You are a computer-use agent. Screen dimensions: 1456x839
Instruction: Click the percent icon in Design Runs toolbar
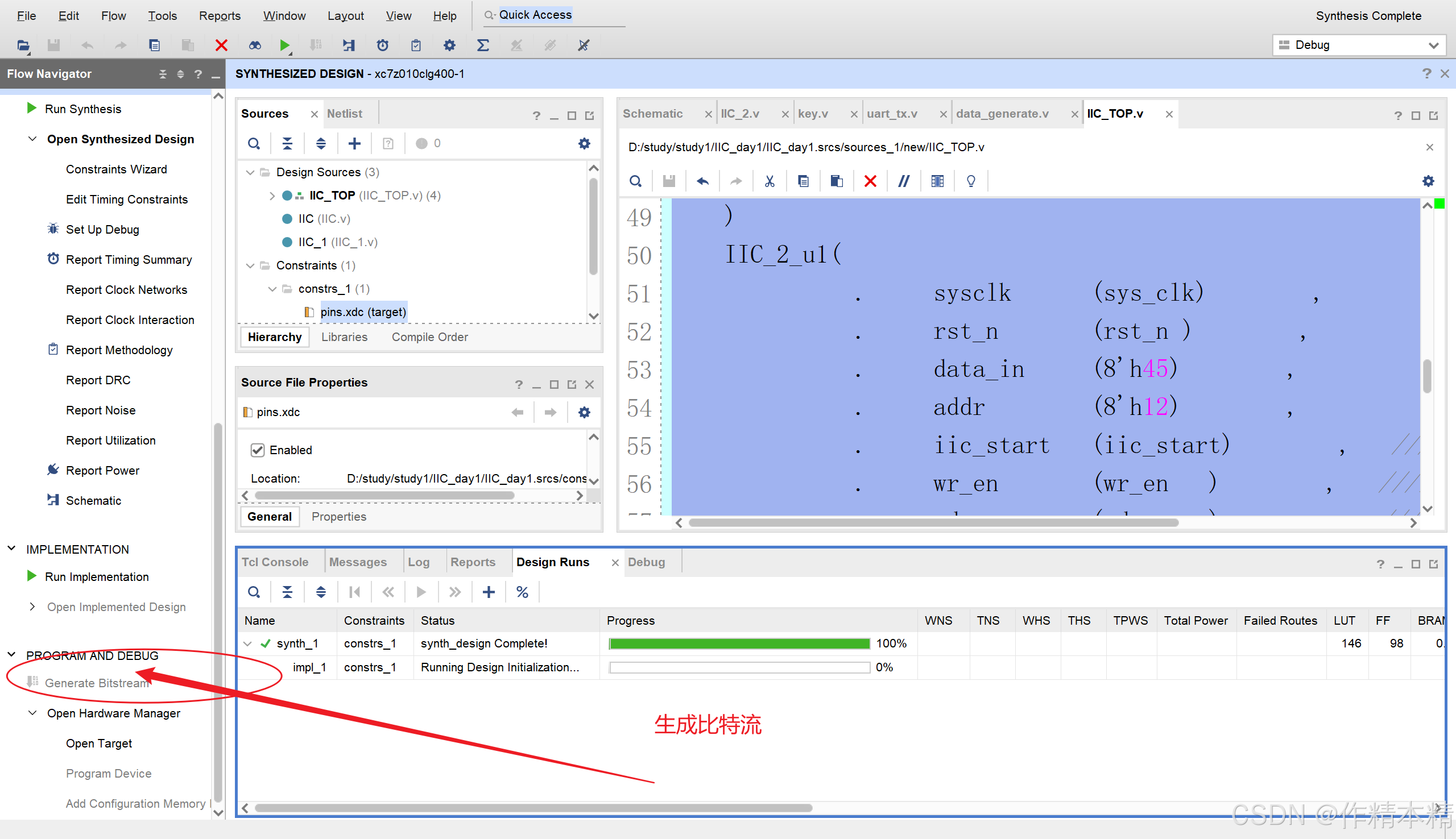tap(522, 592)
